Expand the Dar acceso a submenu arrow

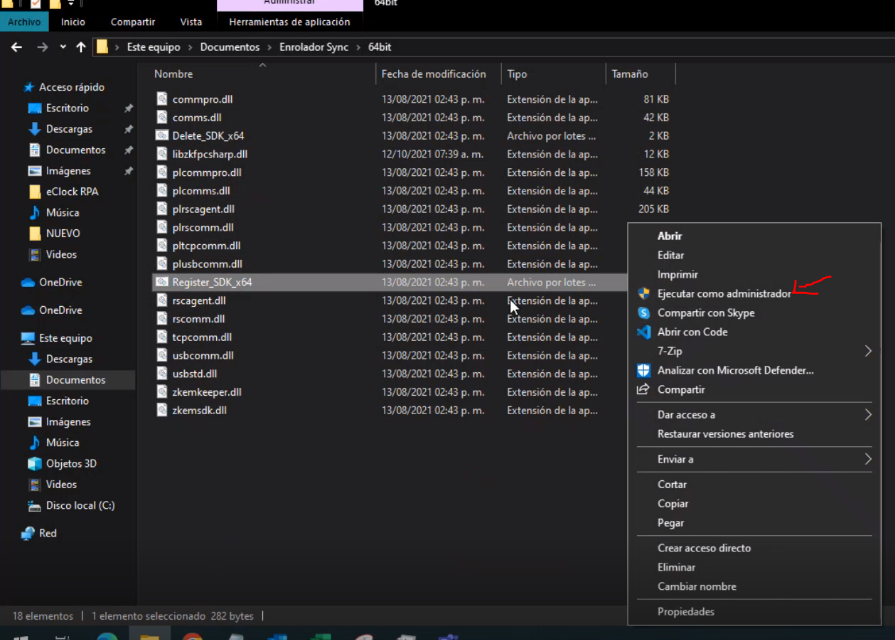tap(868, 414)
